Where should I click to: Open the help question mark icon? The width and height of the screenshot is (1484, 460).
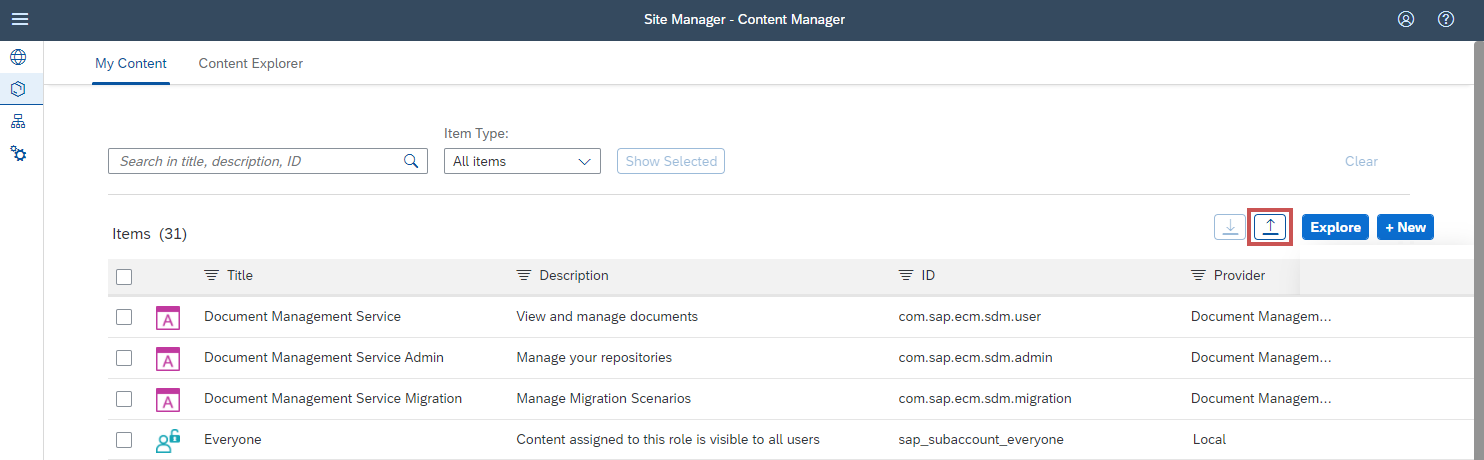point(1445,19)
